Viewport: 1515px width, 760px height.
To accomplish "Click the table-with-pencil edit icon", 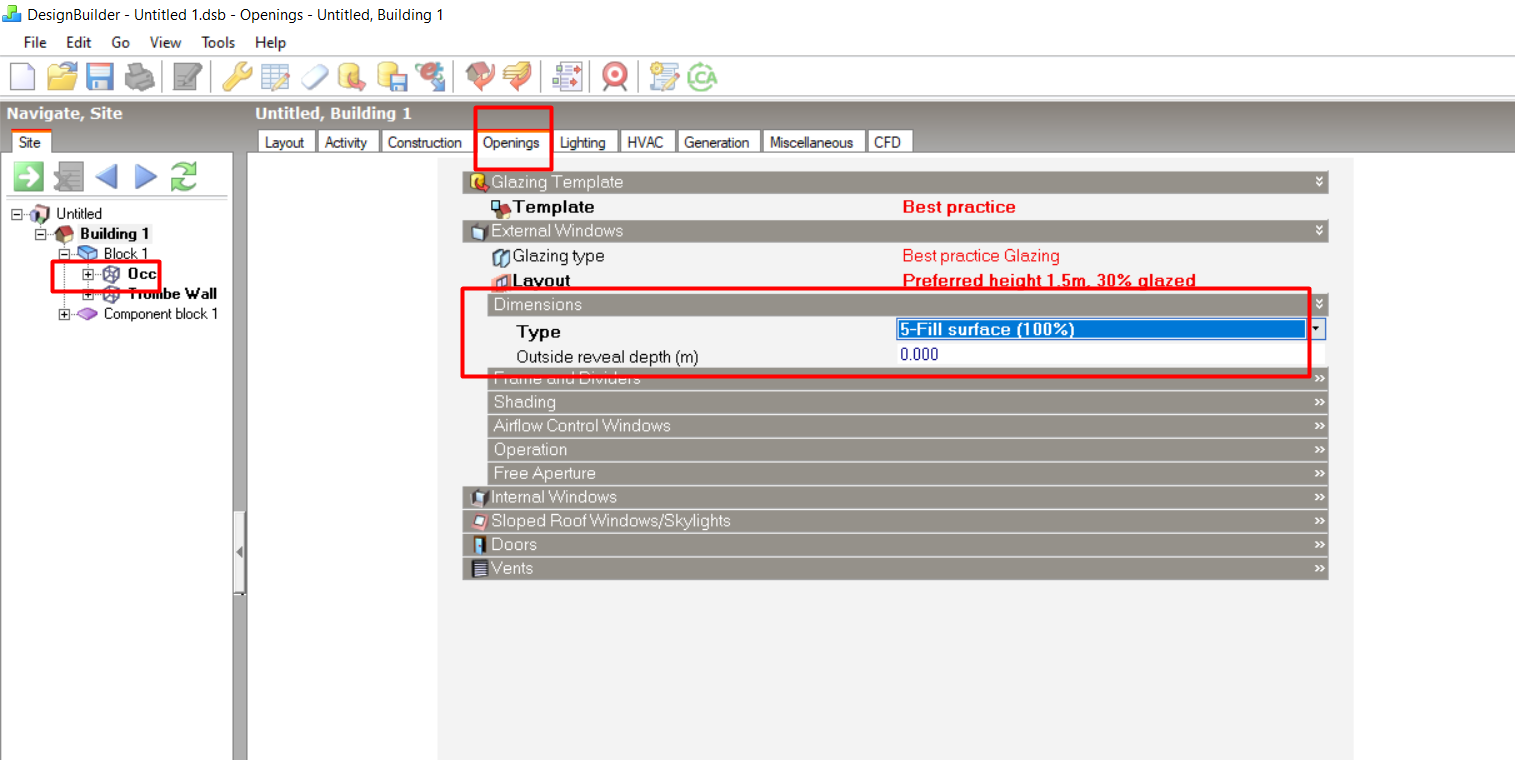I will 275,76.
